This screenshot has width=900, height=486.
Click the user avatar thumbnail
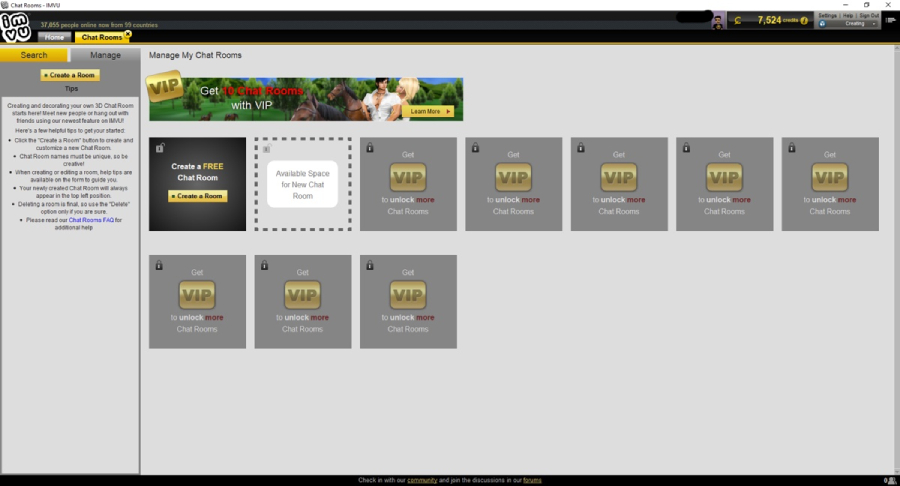(x=717, y=22)
